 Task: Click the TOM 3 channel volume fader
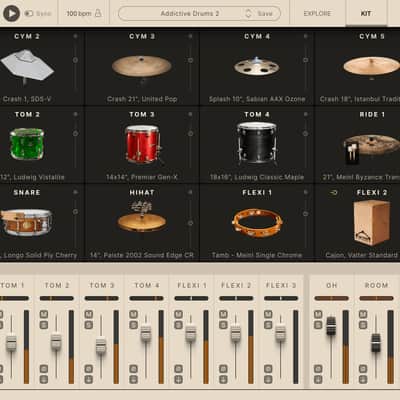point(101,347)
